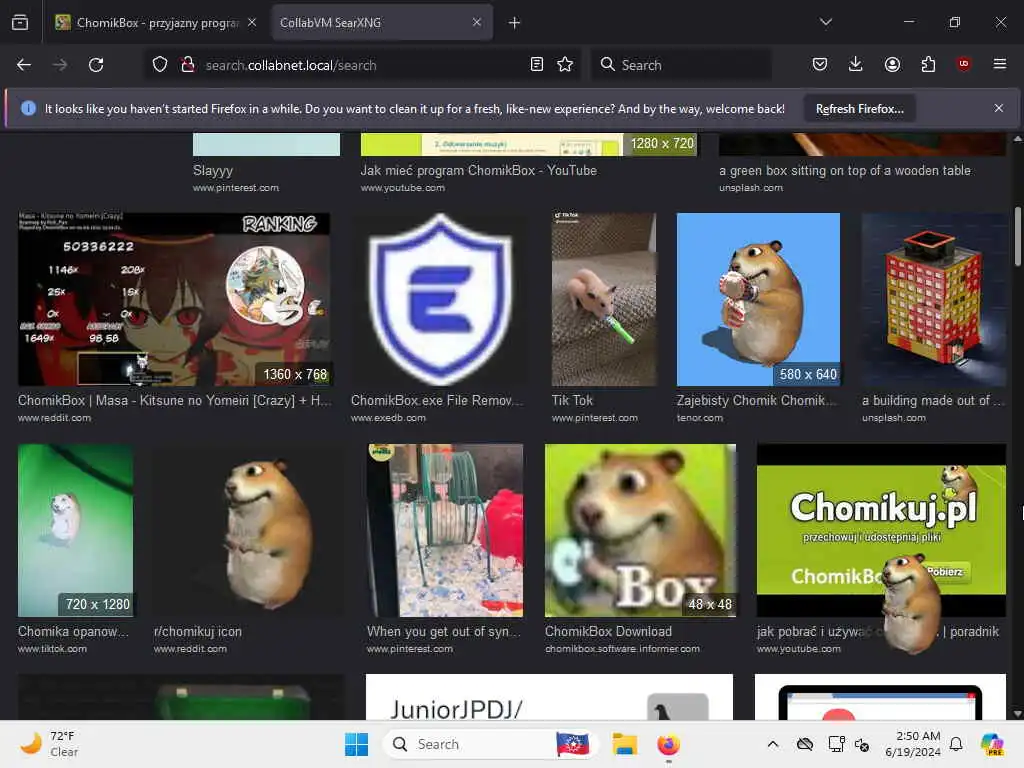Click ChomikBox Download result title
The image size is (1024, 768).
pos(608,632)
